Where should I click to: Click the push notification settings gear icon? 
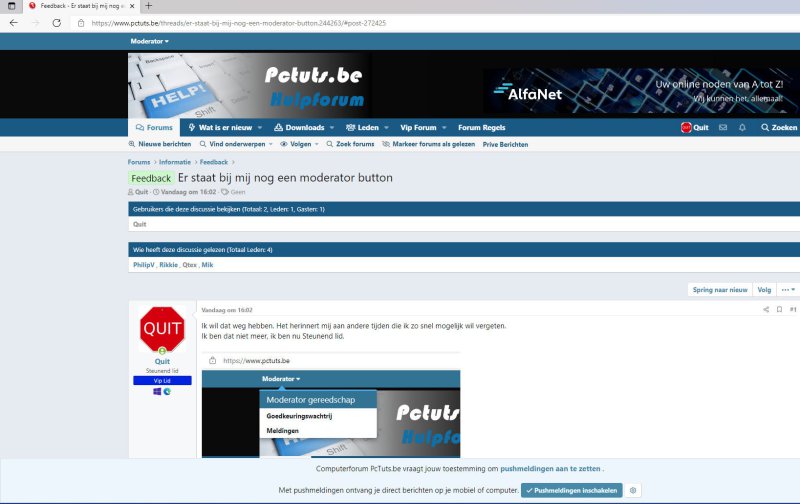point(633,490)
